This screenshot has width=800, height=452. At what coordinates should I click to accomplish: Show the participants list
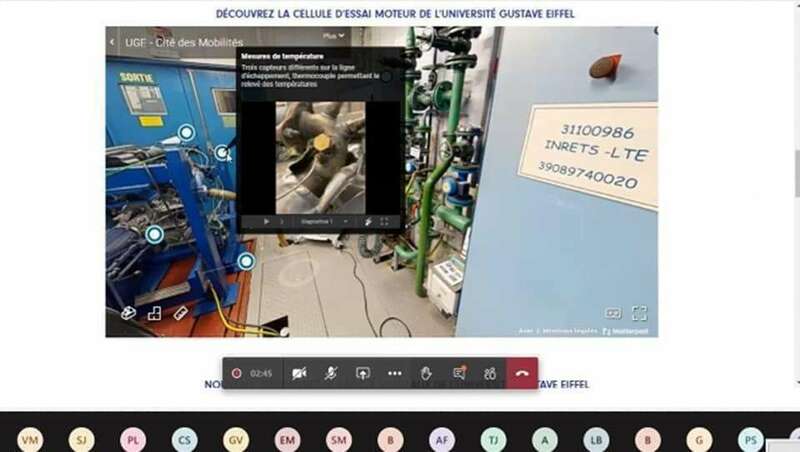490,373
